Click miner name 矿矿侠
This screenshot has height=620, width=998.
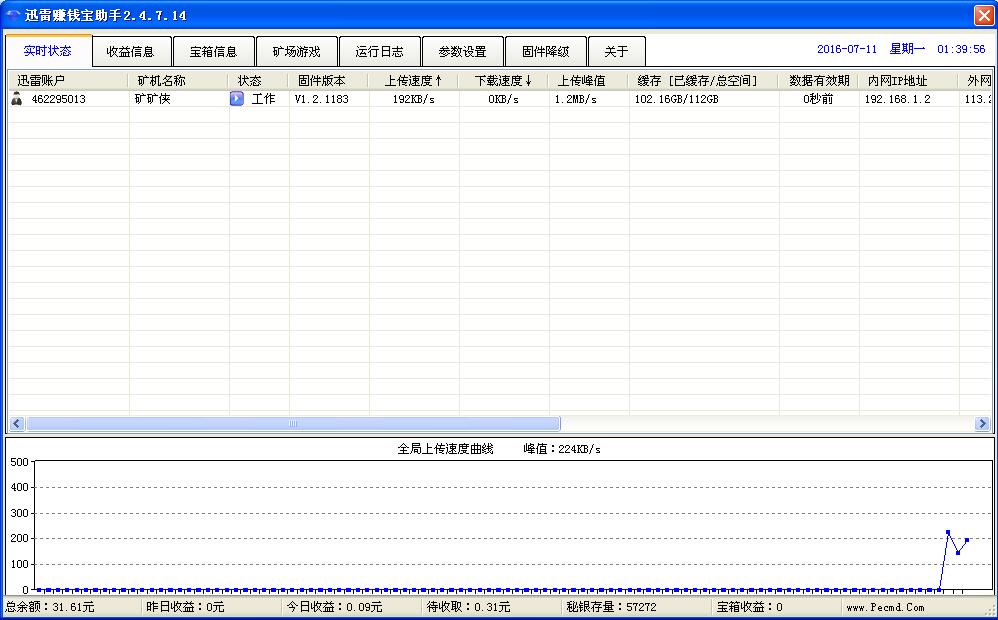click(153, 99)
